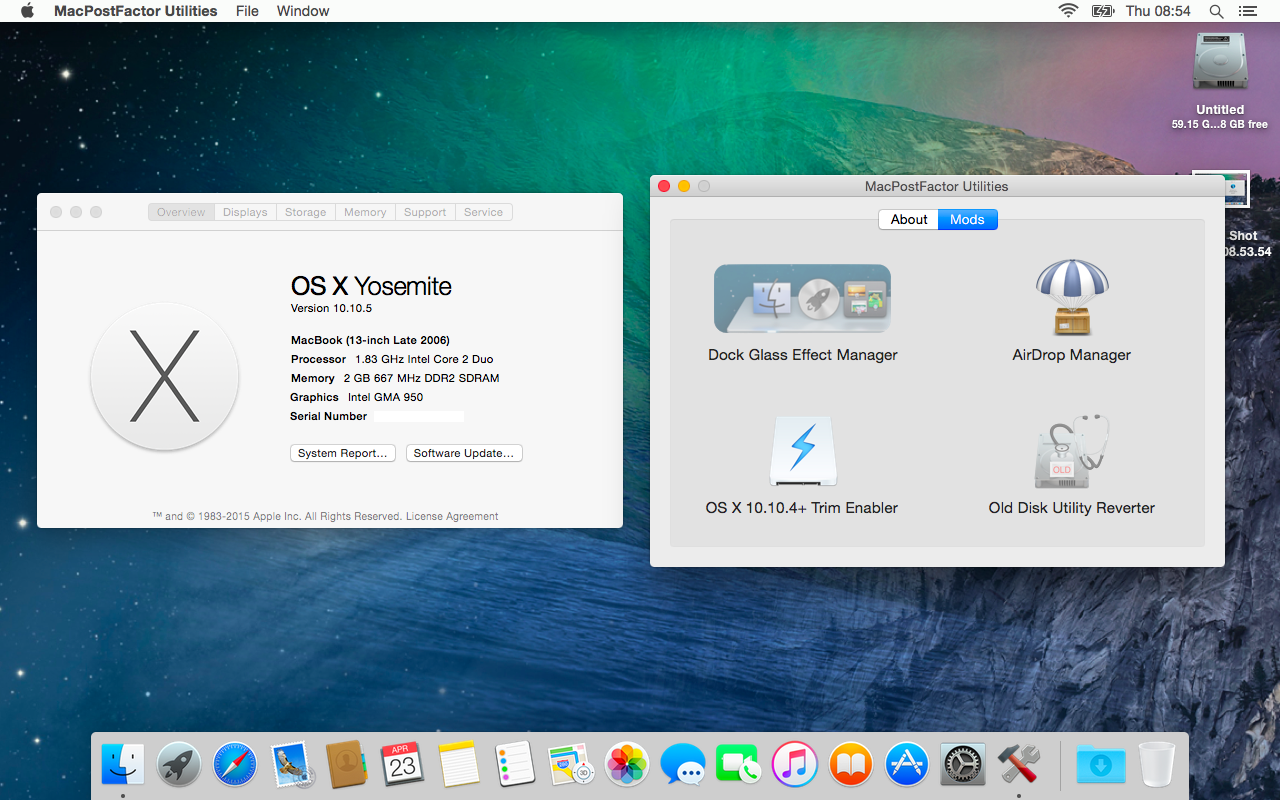The height and width of the screenshot is (800, 1280).
Task: Open the Old Disk Utility Reverter icon
Action: click(1071, 451)
